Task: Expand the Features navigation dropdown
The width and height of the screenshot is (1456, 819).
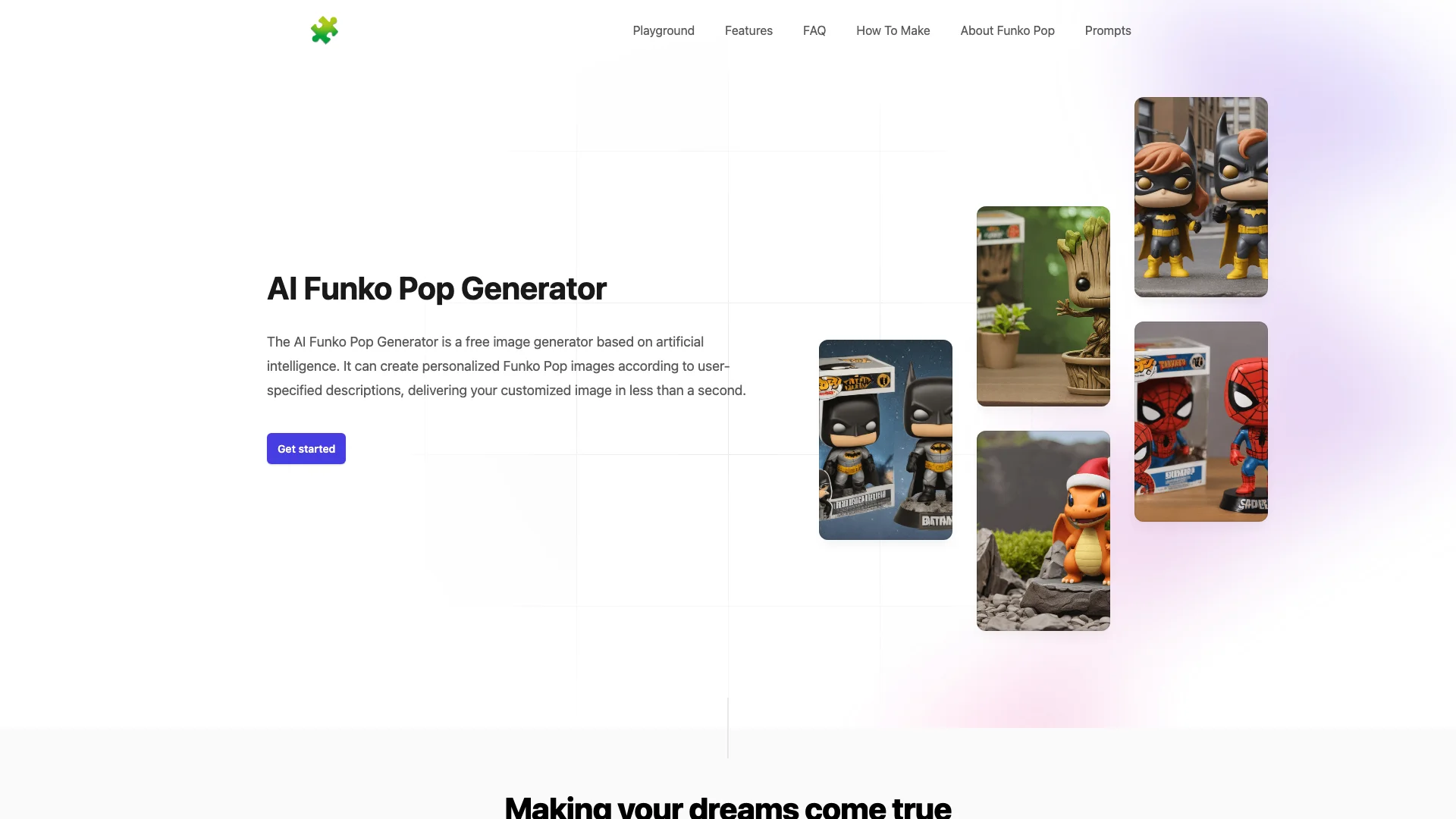Action: (748, 30)
